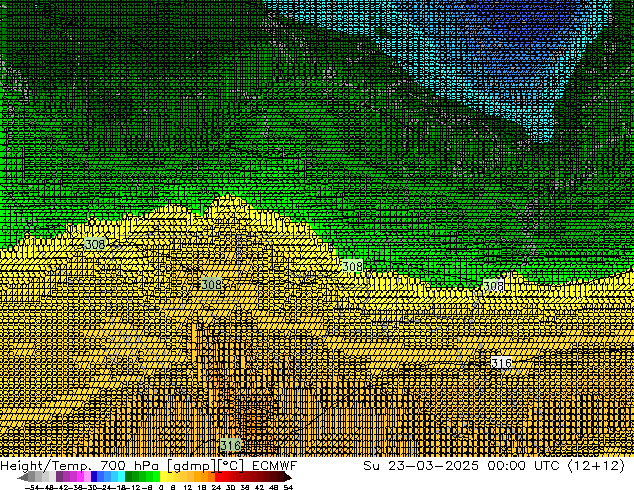Click the date 23-03-2025 text
634x490 pixels.
[433, 466]
